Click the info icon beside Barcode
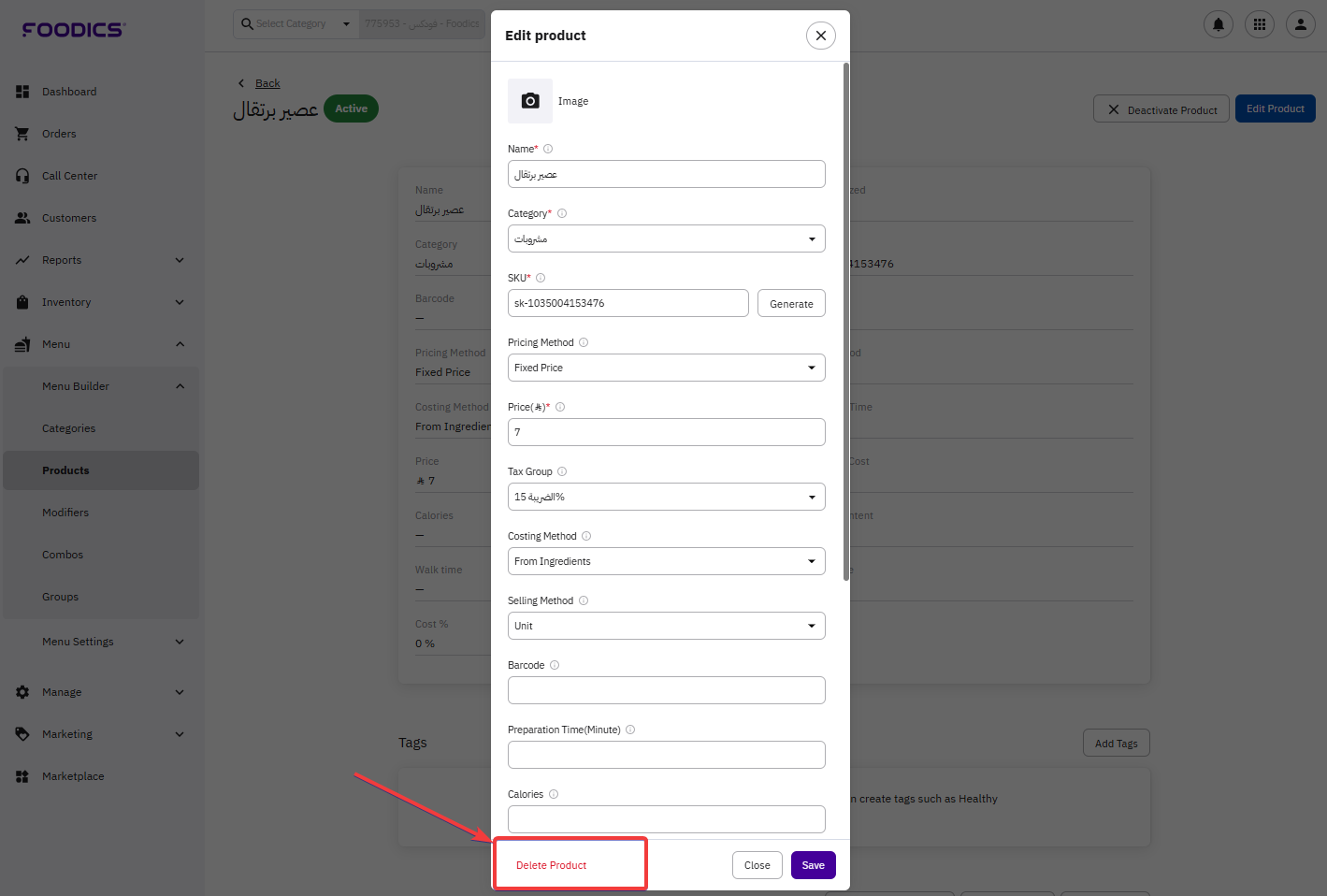1327x896 pixels. coord(555,665)
